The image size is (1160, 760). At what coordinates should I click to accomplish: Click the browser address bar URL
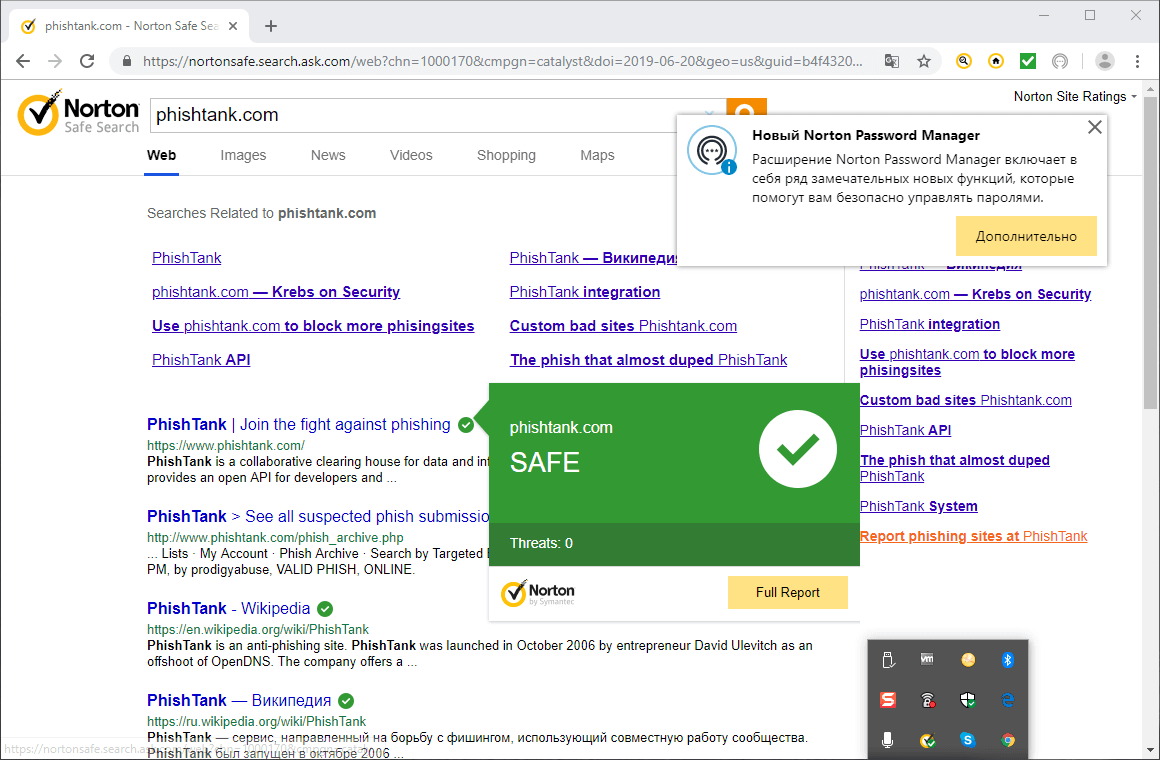point(502,61)
